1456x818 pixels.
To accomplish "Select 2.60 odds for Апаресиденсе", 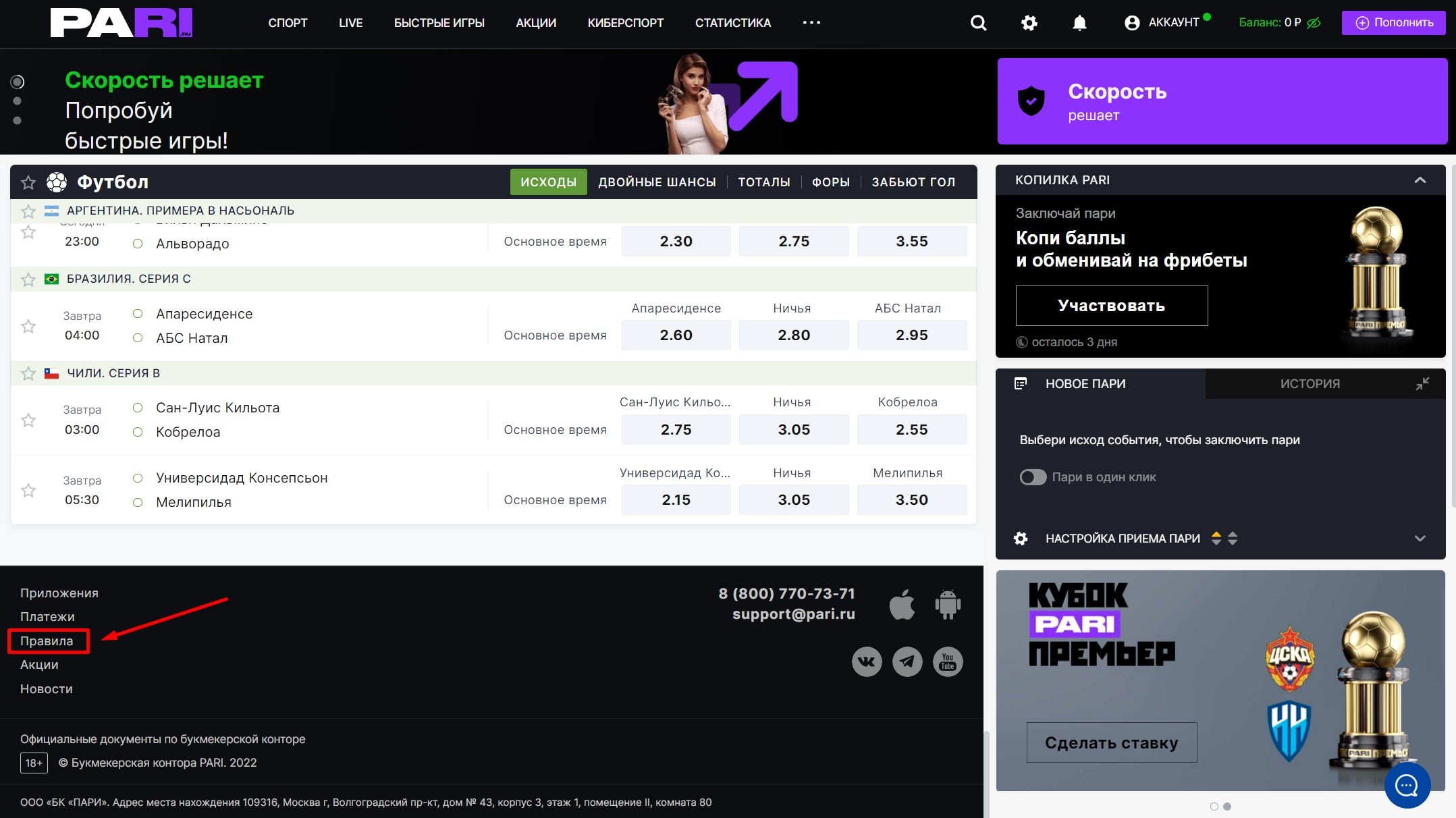I will tap(676, 335).
